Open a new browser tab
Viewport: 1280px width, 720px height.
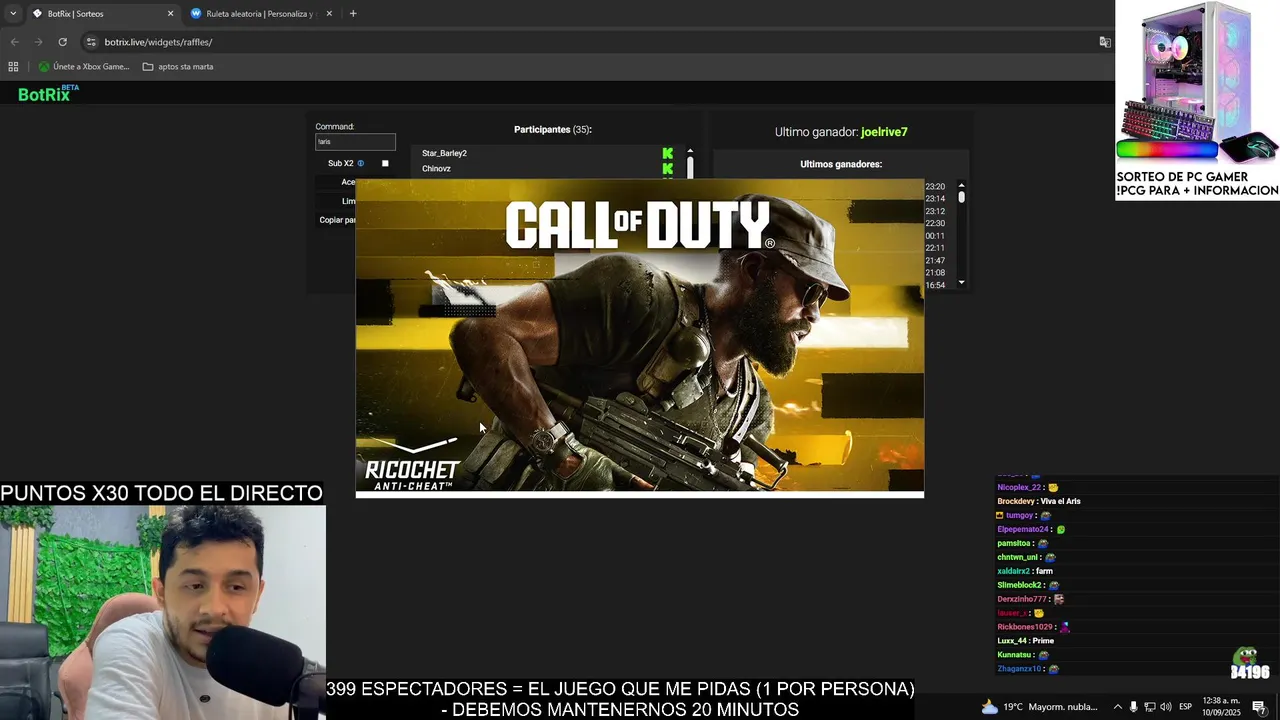pyautogui.click(x=353, y=14)
